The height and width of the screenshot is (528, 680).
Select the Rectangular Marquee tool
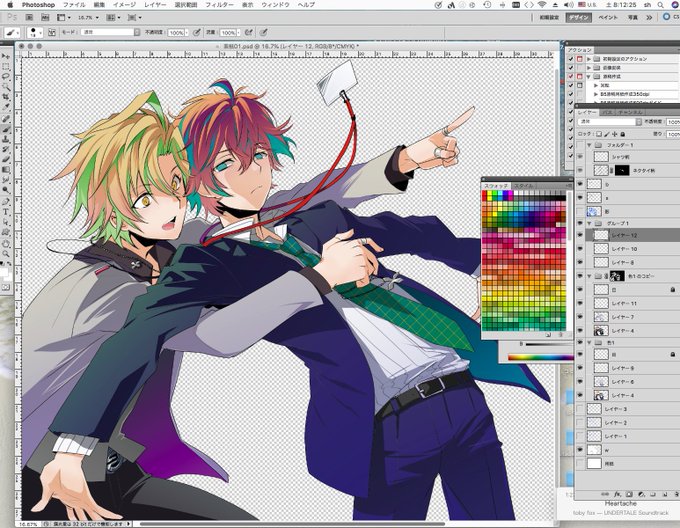click(6, 66)
